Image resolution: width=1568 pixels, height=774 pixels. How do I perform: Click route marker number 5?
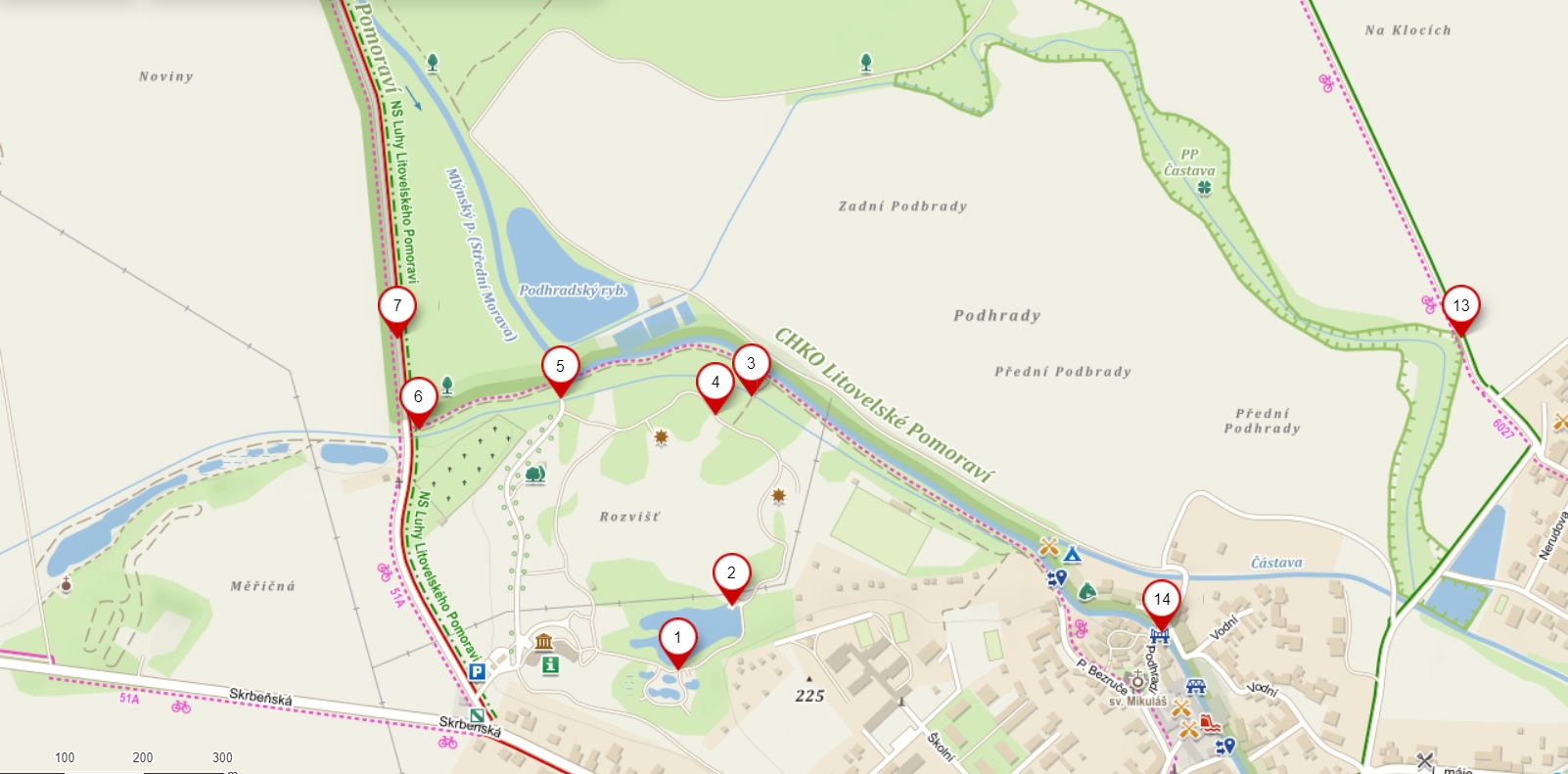(560, 371)
